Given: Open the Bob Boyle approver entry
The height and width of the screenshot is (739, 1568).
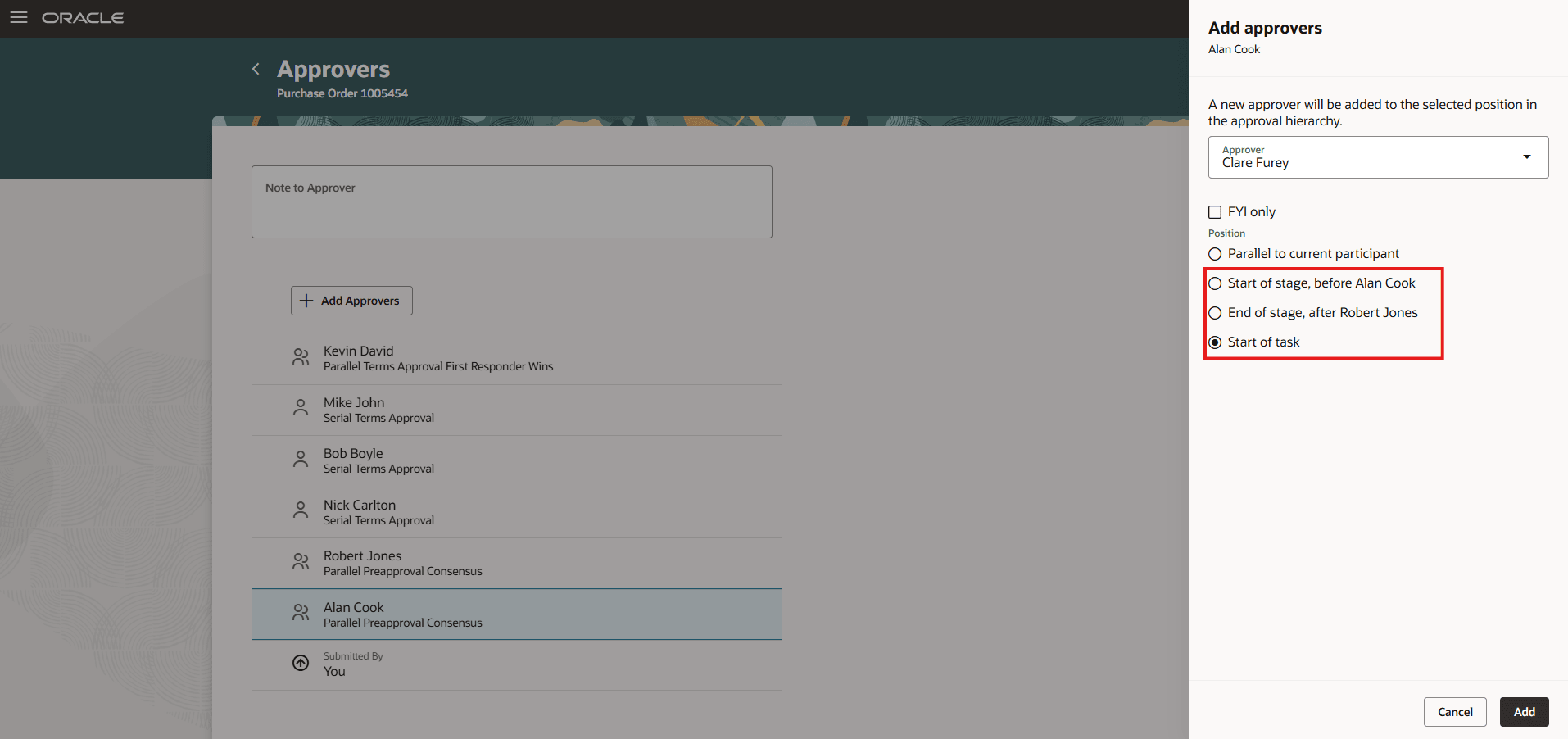Looking at the screenshot, I should point(516,460).
